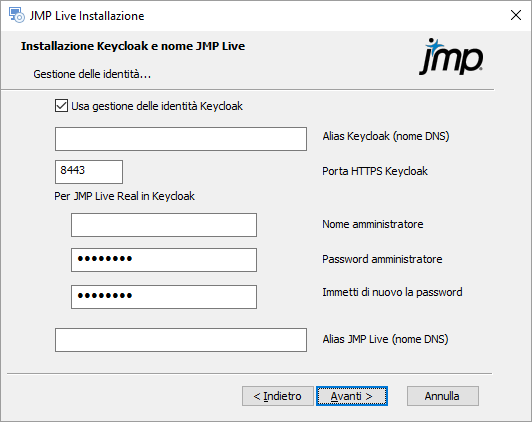Screen dimensions: 532x422
Task: Uncheck Usa gestione delle identità Keycloak
Action: [x=61, y=106]
